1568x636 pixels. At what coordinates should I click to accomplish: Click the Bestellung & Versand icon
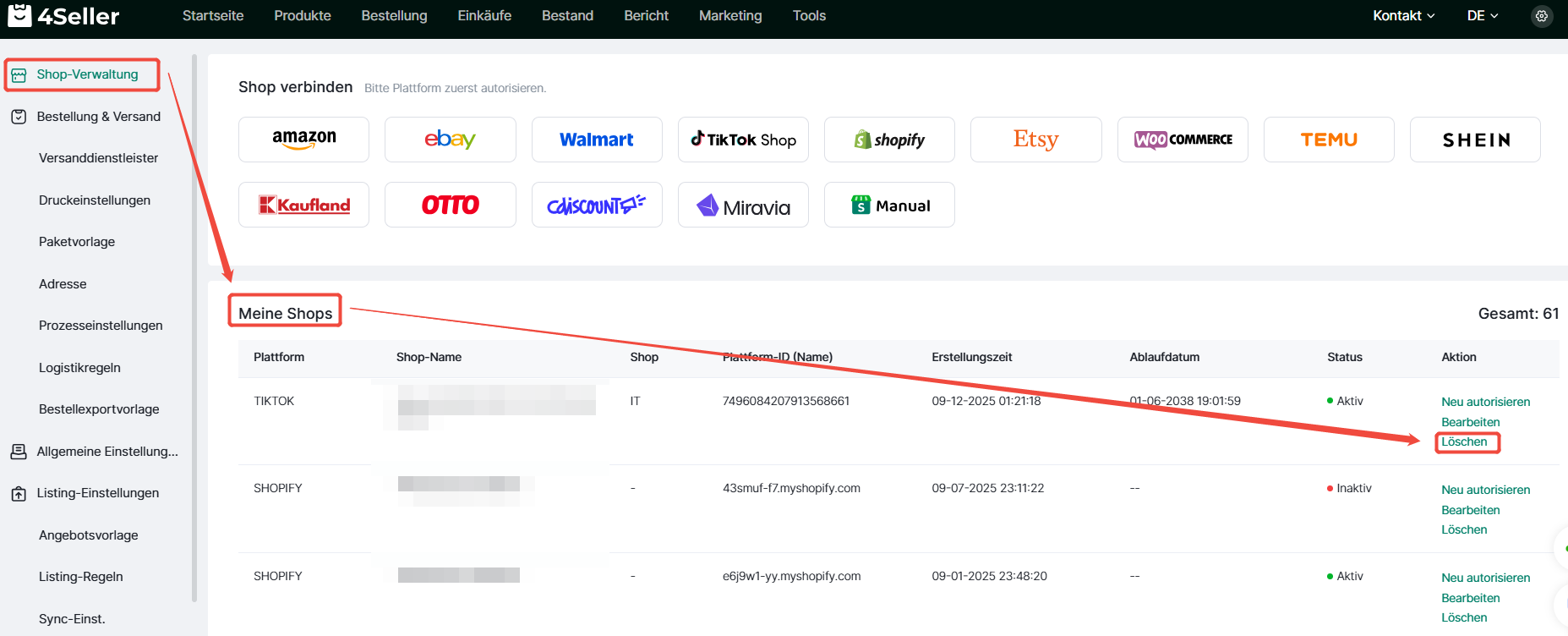19,117
